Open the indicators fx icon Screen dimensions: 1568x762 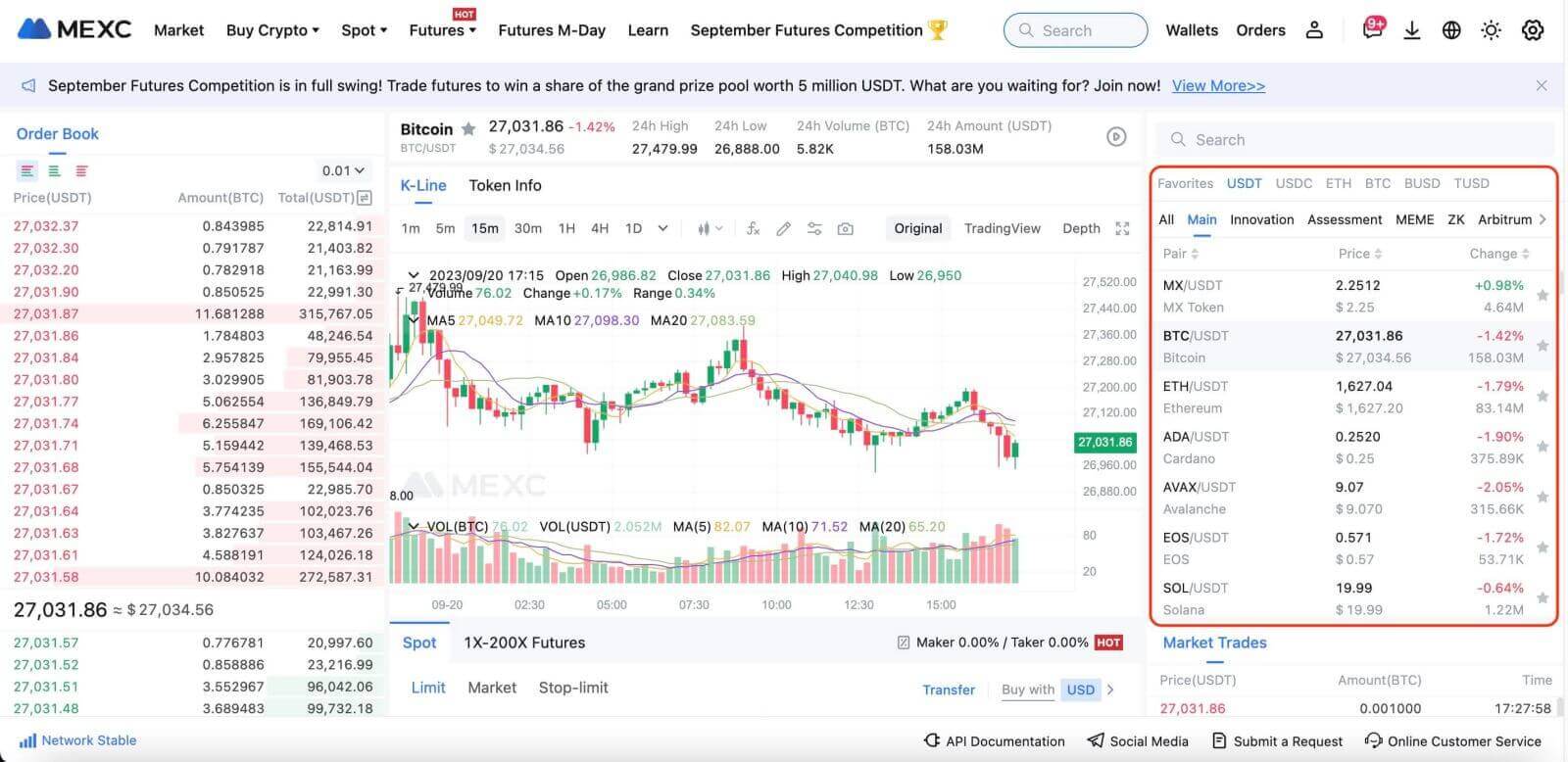[753, 228]
